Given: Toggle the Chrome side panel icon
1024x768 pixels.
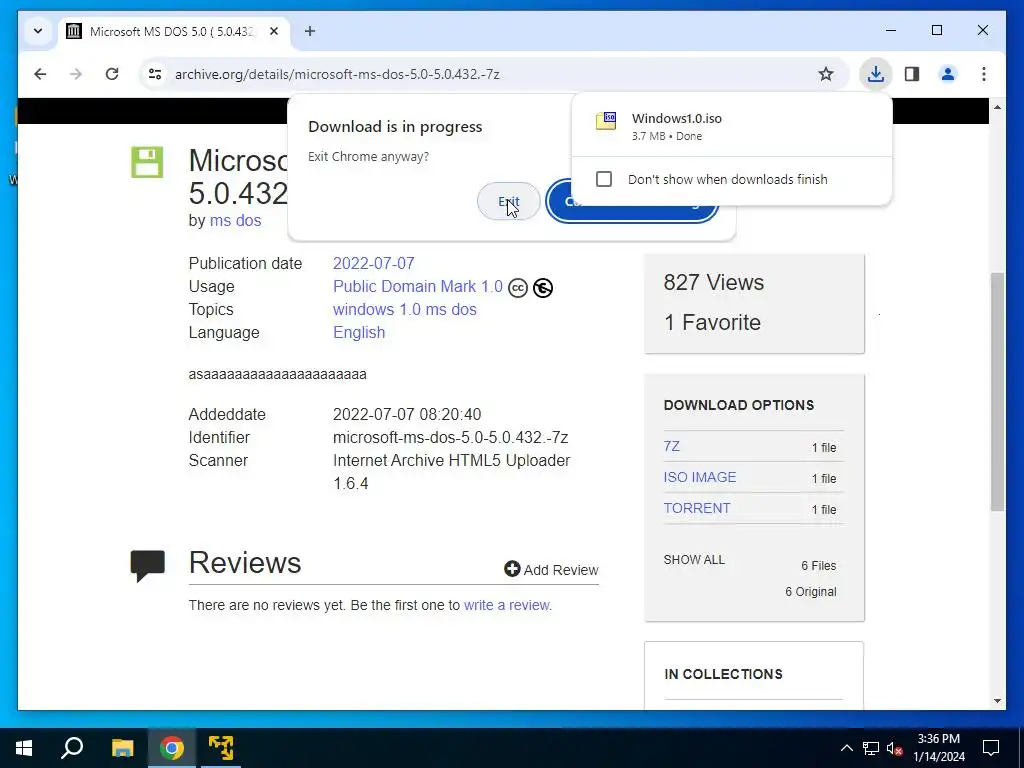Looking at the screenshot, I should click(x=912, y=74).
